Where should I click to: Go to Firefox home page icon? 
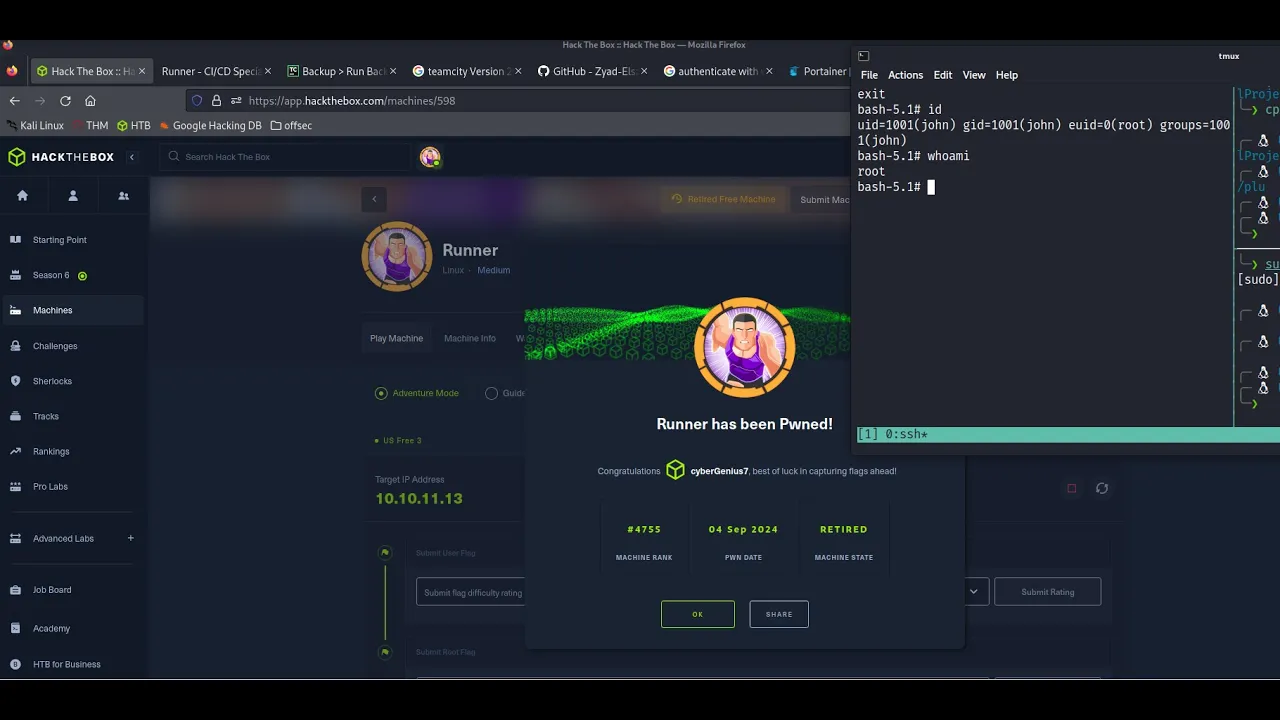[x=90, y=101]
